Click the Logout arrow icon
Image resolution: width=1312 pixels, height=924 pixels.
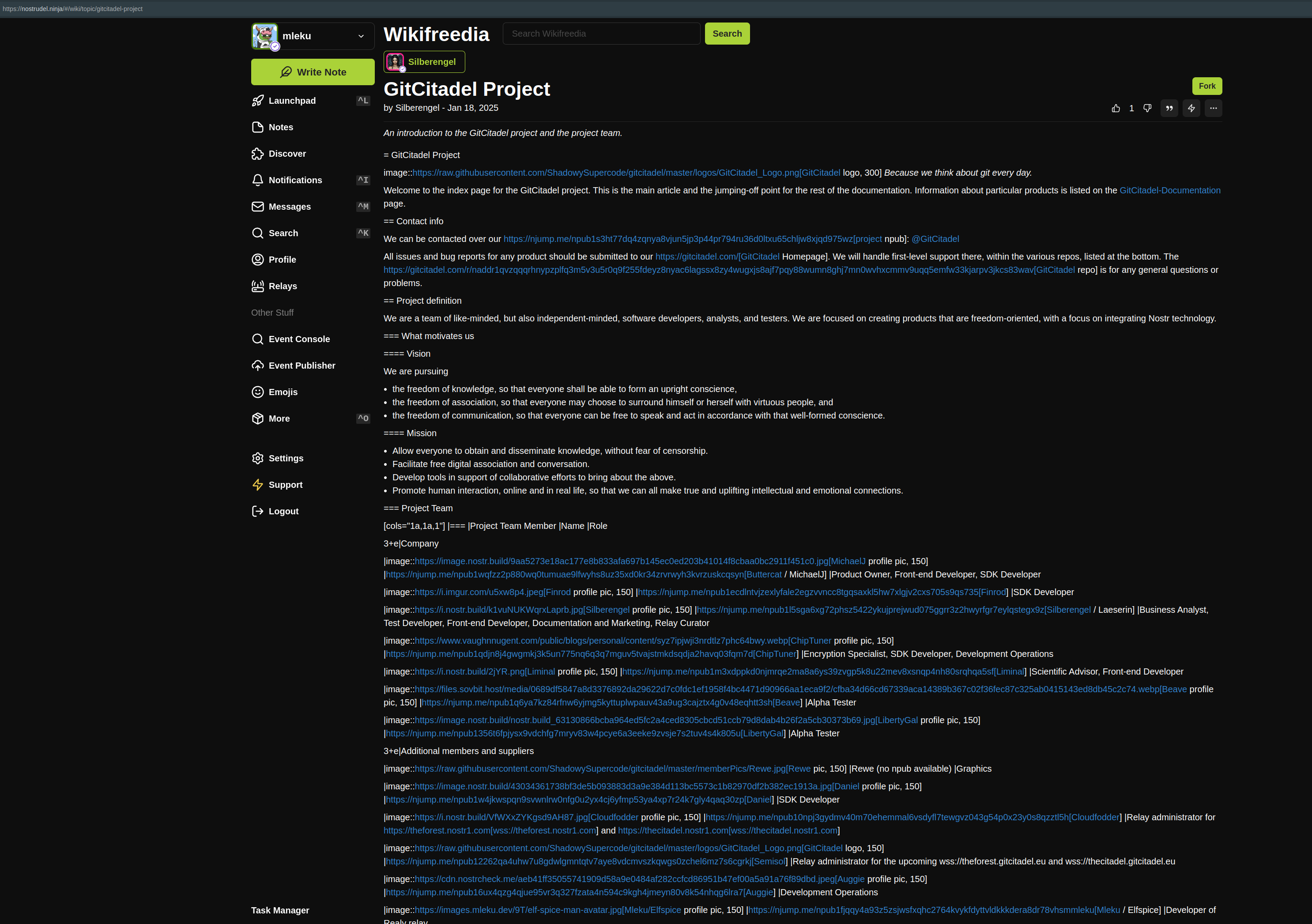tap(258, 511)
